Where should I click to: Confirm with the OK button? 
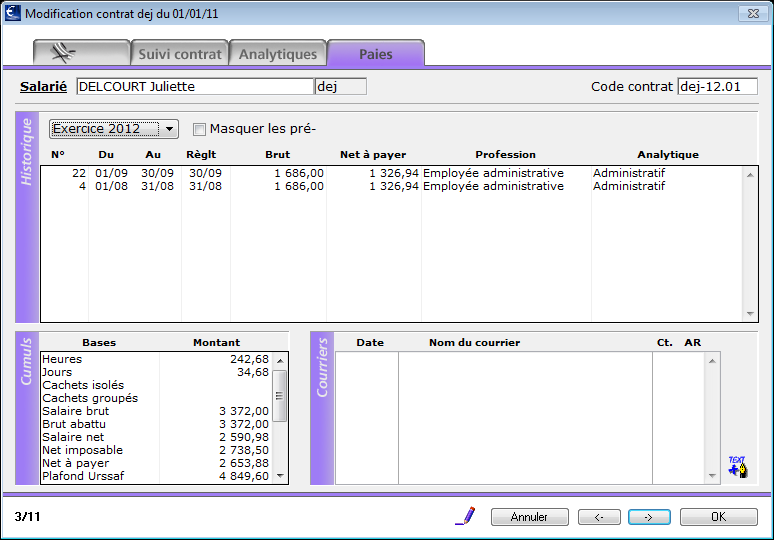[x=719, y=517]
